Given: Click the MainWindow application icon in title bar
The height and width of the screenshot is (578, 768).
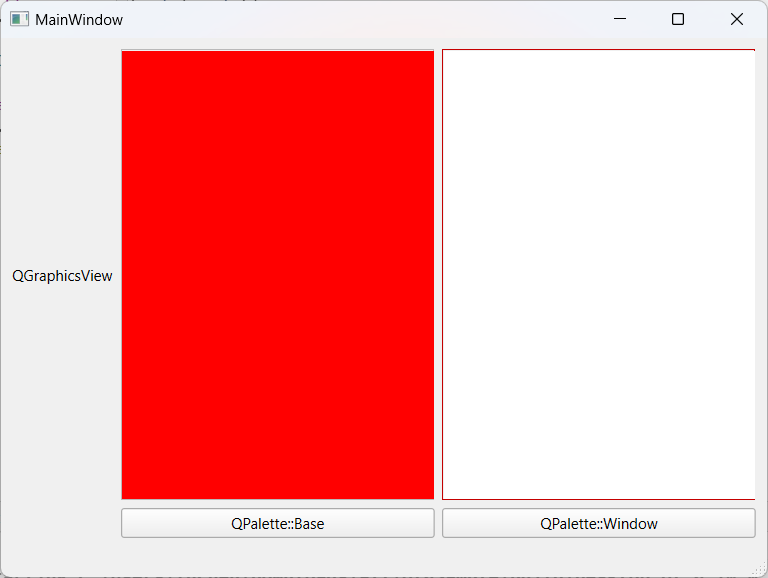Looking at the screenshot, I should [19, 19].
